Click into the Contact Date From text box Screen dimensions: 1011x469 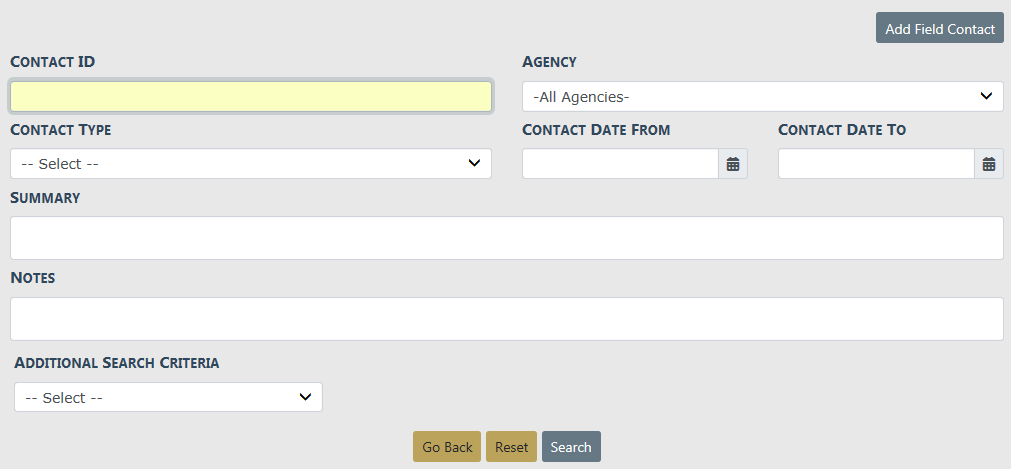click(x=620, y=164)
